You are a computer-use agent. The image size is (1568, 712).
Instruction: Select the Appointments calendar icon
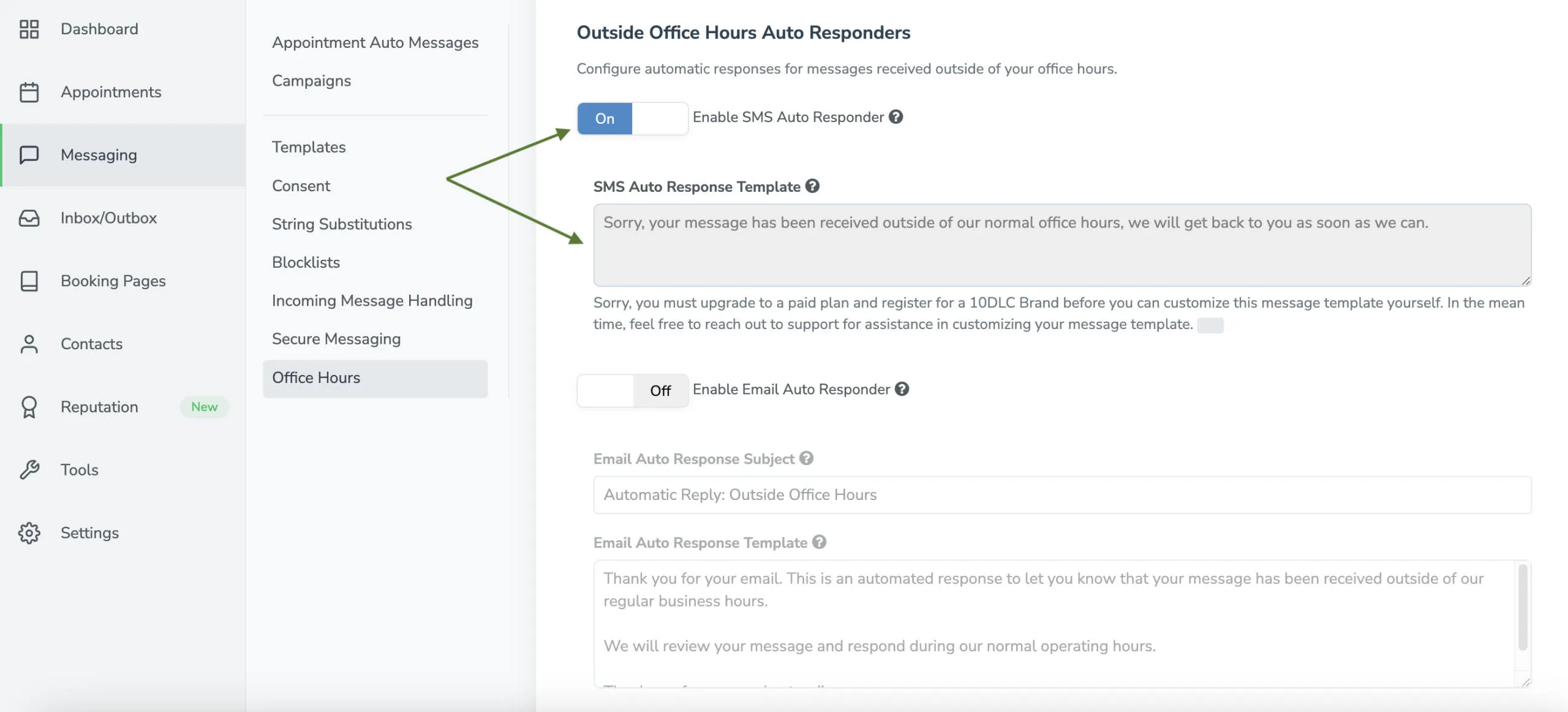pyautogui.click(x=29, y=91)
